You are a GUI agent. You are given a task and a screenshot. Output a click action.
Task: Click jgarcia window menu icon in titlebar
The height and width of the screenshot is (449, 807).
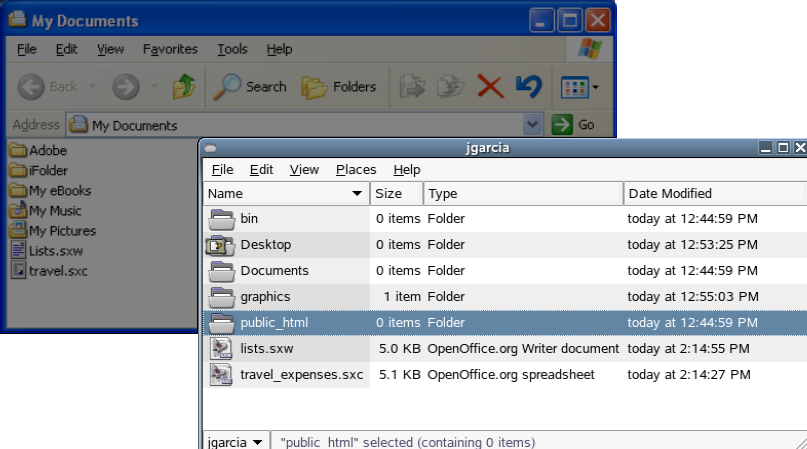pyautogui.click(x=210, y=149)
